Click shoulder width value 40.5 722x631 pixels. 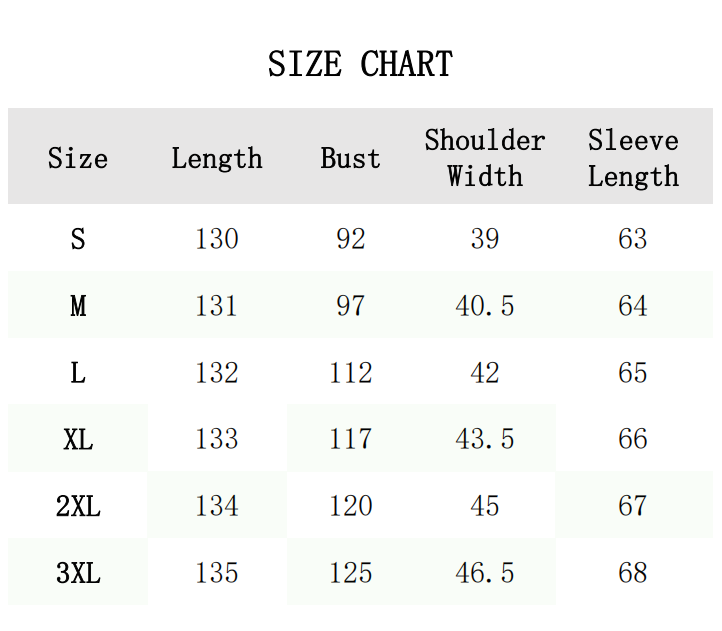click(x=485, y=306)
